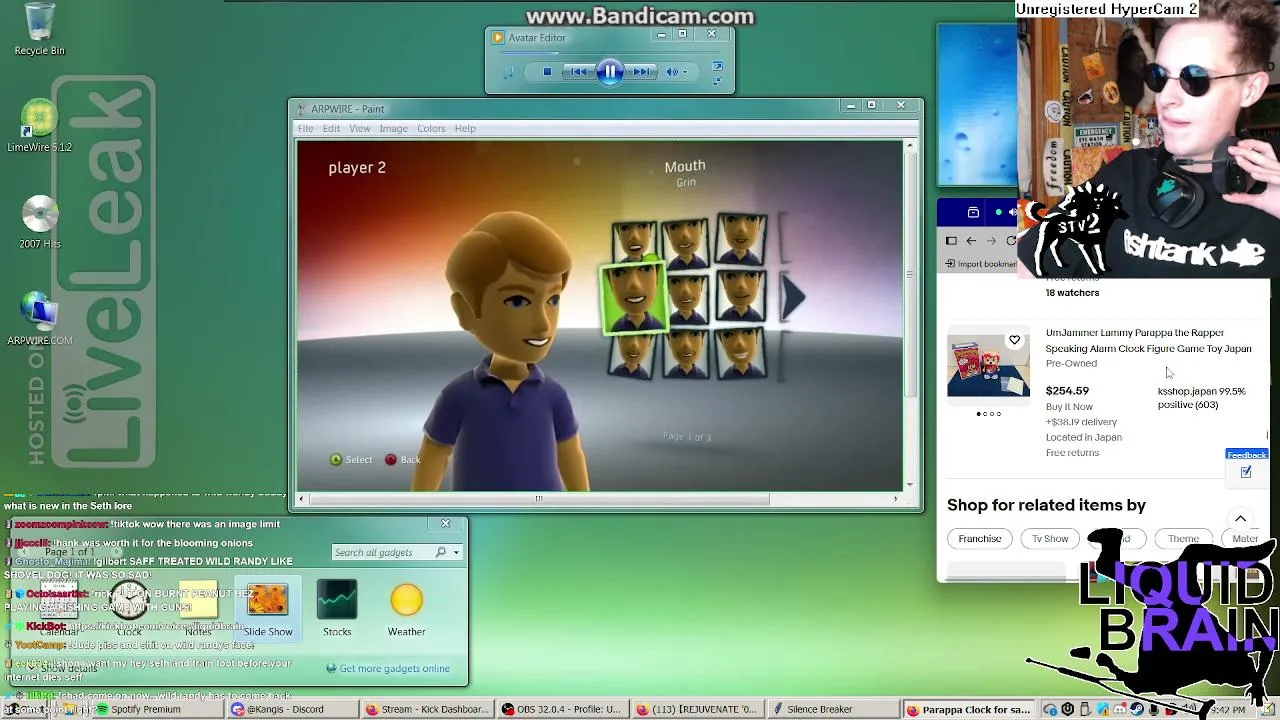1280x720 pixels.
Task: Select the Franchise filter chip
Action: (x=980, y=539)
